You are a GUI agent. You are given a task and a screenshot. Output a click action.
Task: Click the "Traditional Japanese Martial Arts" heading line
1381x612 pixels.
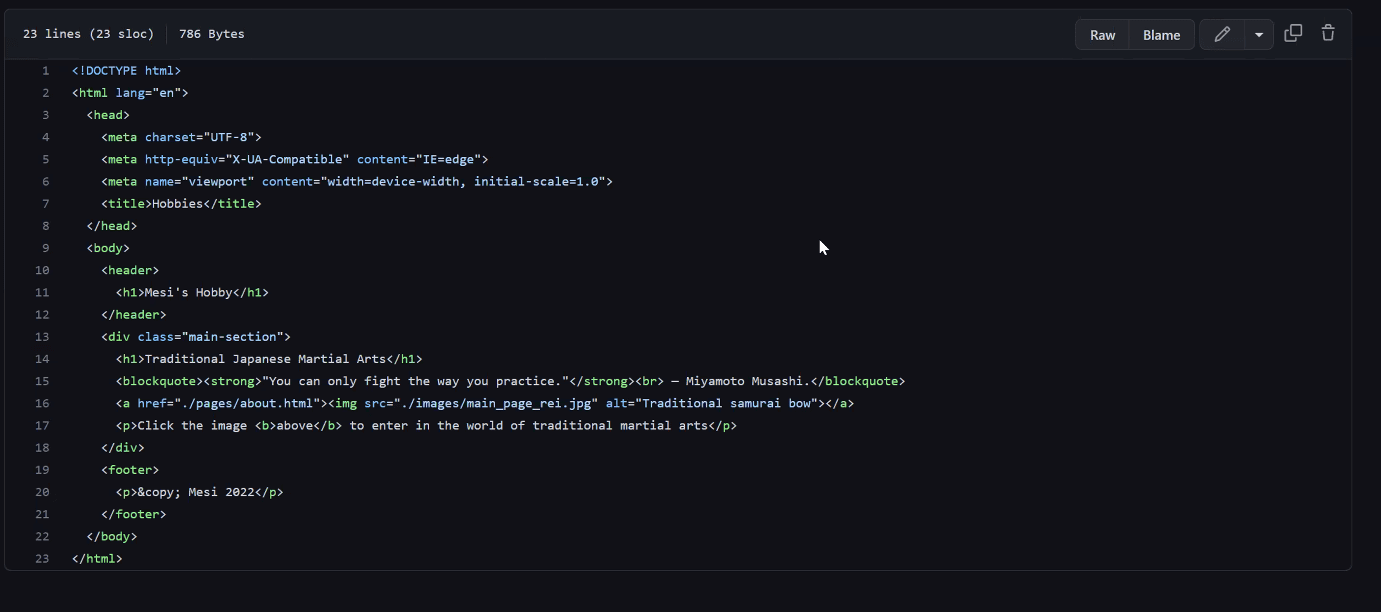[x=269, y=359]
